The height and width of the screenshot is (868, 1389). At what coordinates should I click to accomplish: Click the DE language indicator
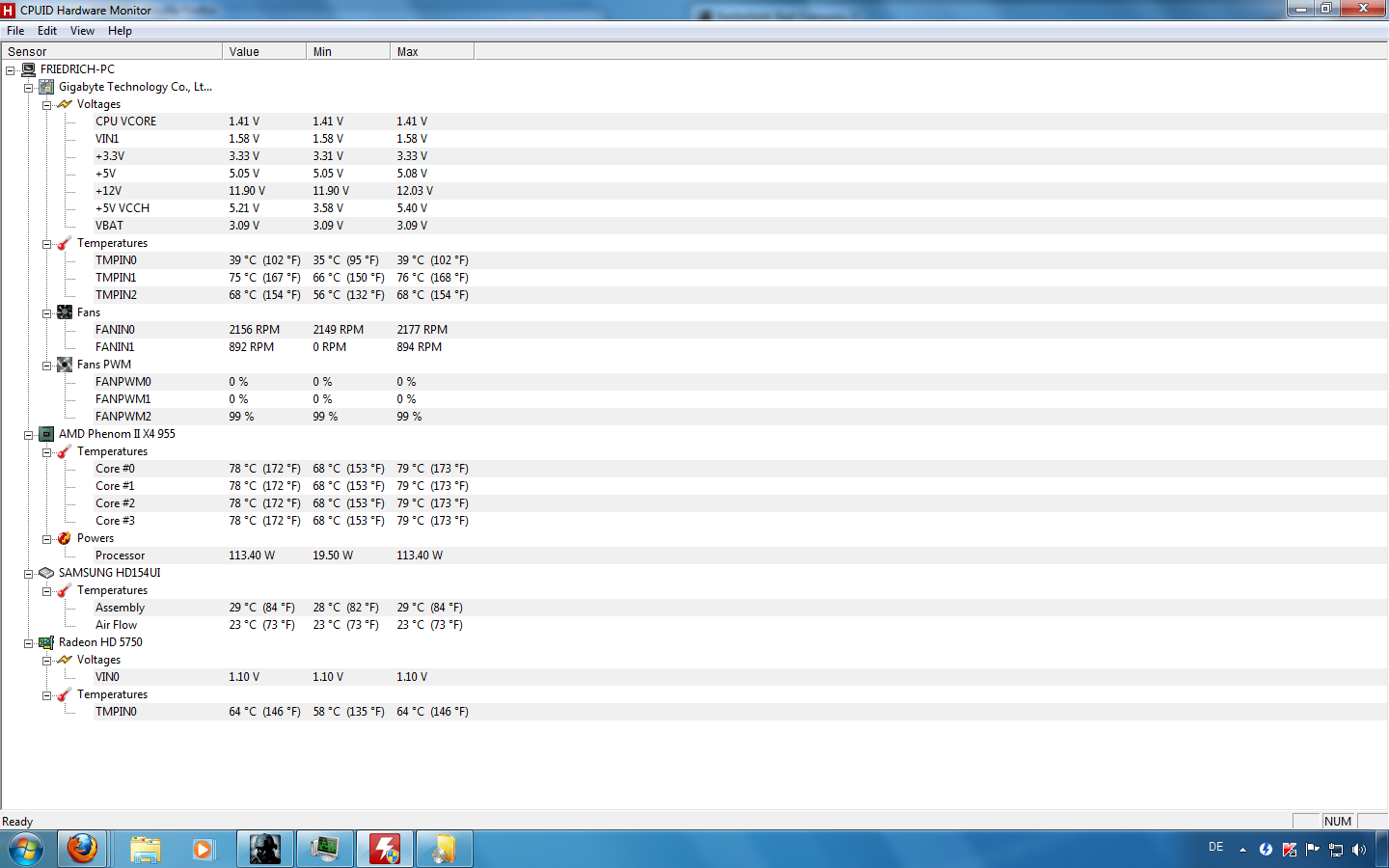coord(1215,847)
